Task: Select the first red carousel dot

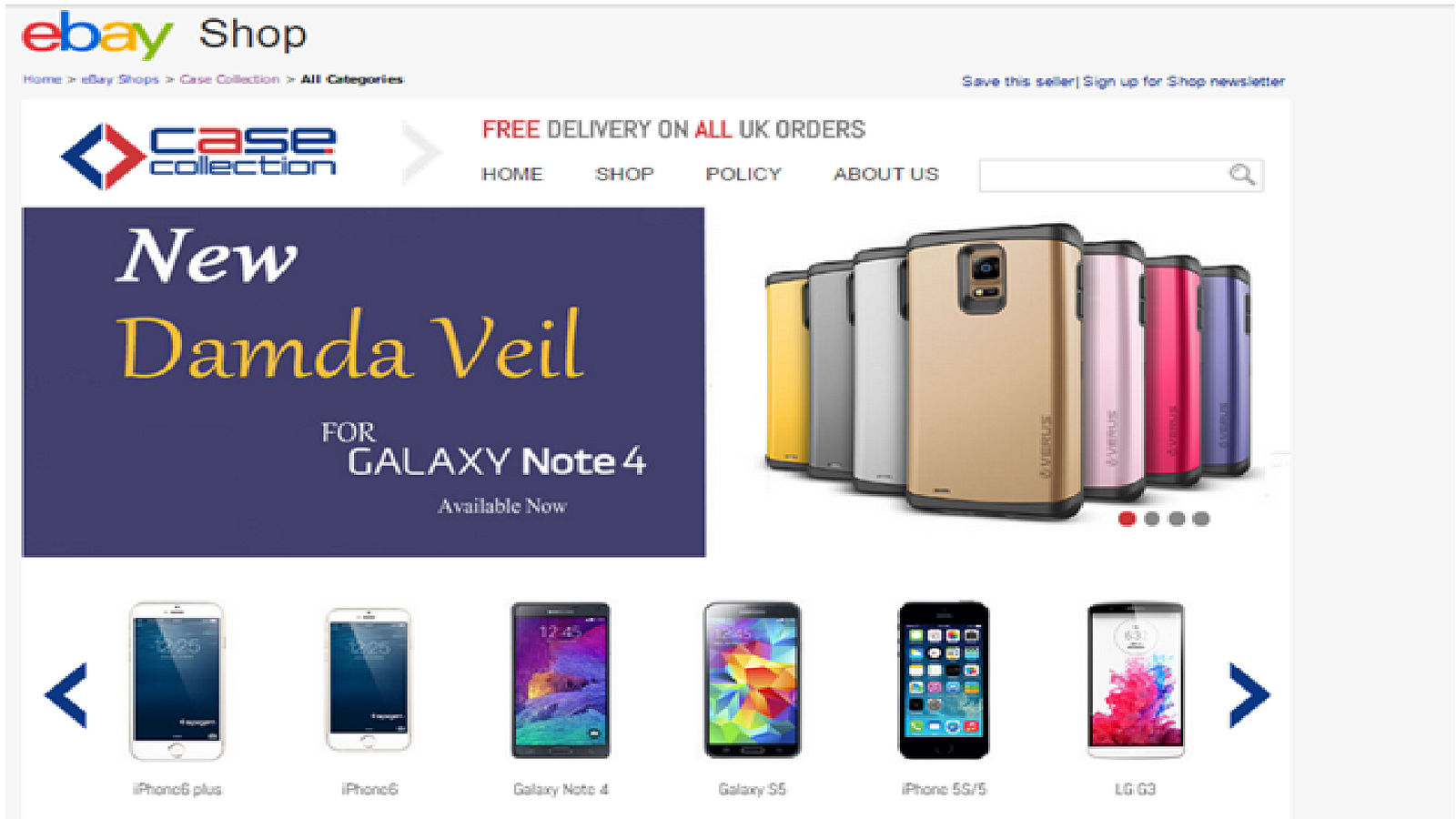Action: click(x=1127, y=519)
